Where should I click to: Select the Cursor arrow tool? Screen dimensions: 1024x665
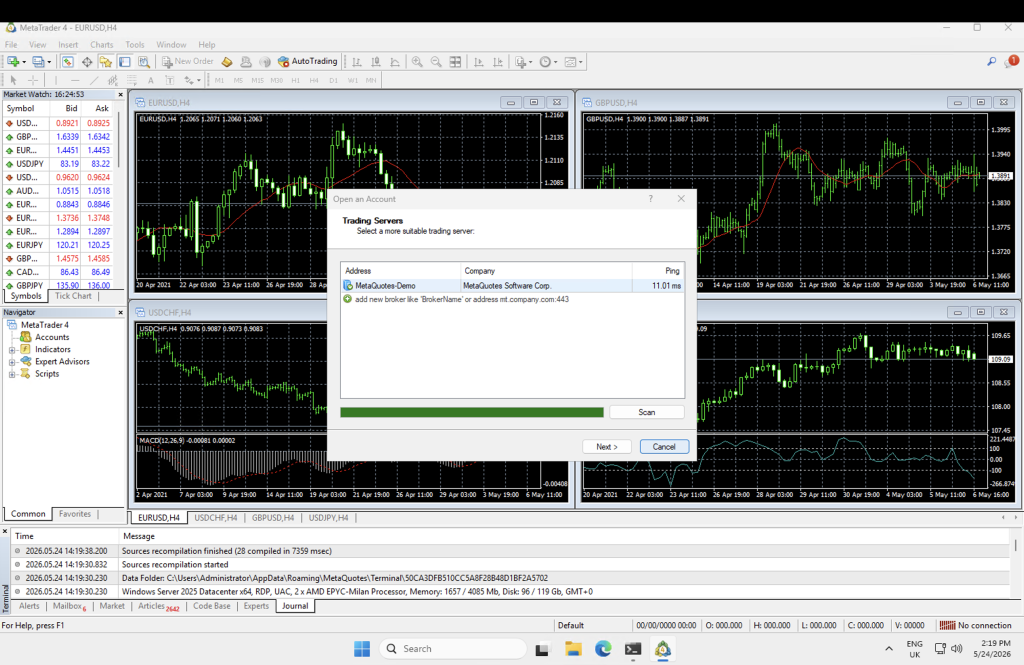pyautogui.click(x=13, y=80)
